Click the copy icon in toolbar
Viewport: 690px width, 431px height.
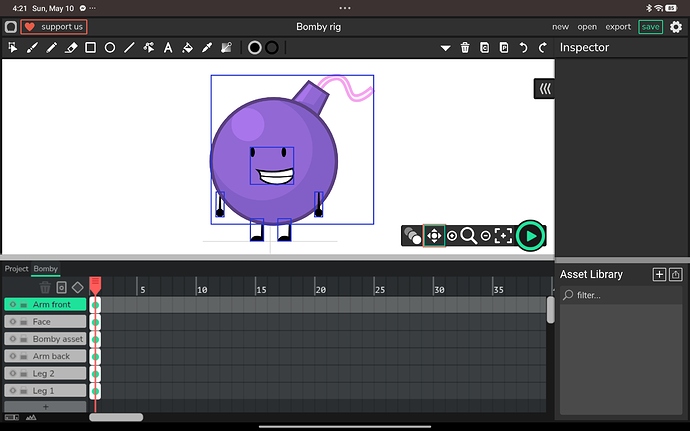click(x=484, y=48)
